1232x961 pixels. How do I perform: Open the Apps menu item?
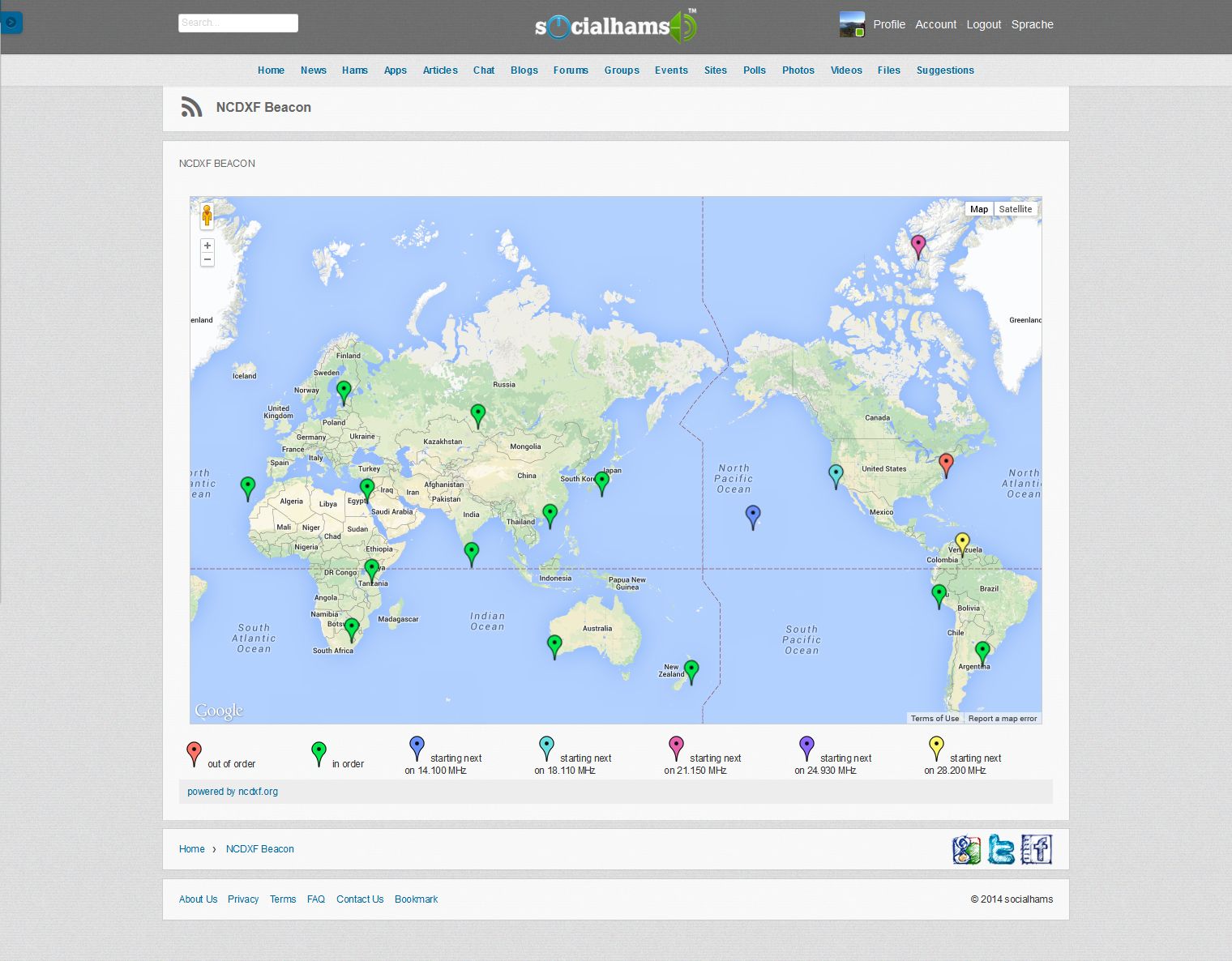[396, 70]
